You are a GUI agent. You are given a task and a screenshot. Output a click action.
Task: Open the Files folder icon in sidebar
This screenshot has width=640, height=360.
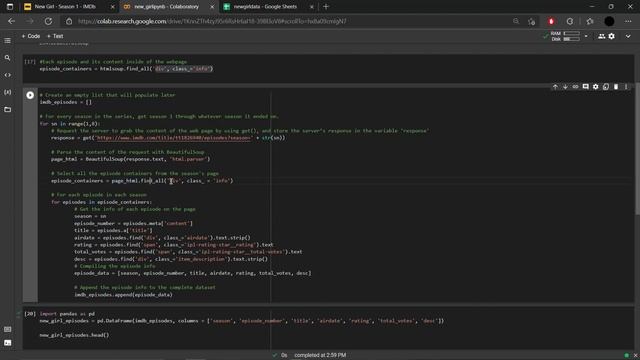pos(7,109)
